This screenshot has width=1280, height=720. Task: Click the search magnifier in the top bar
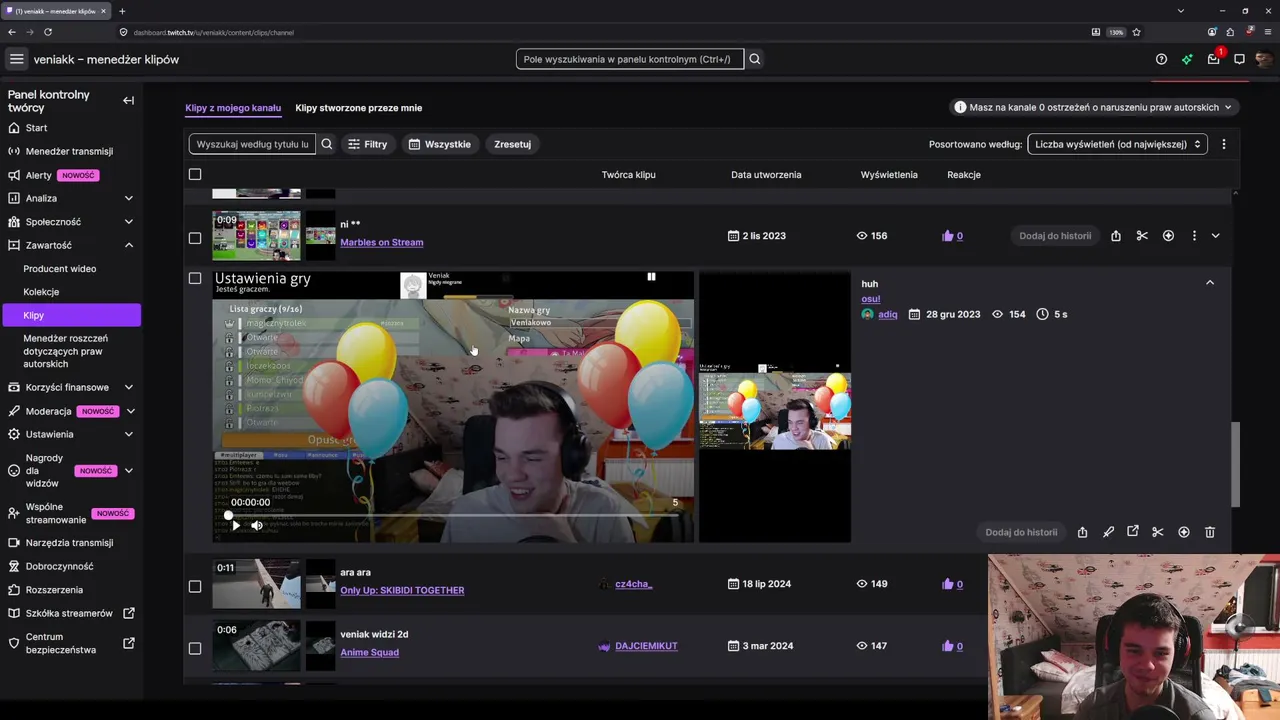[755, 59]
